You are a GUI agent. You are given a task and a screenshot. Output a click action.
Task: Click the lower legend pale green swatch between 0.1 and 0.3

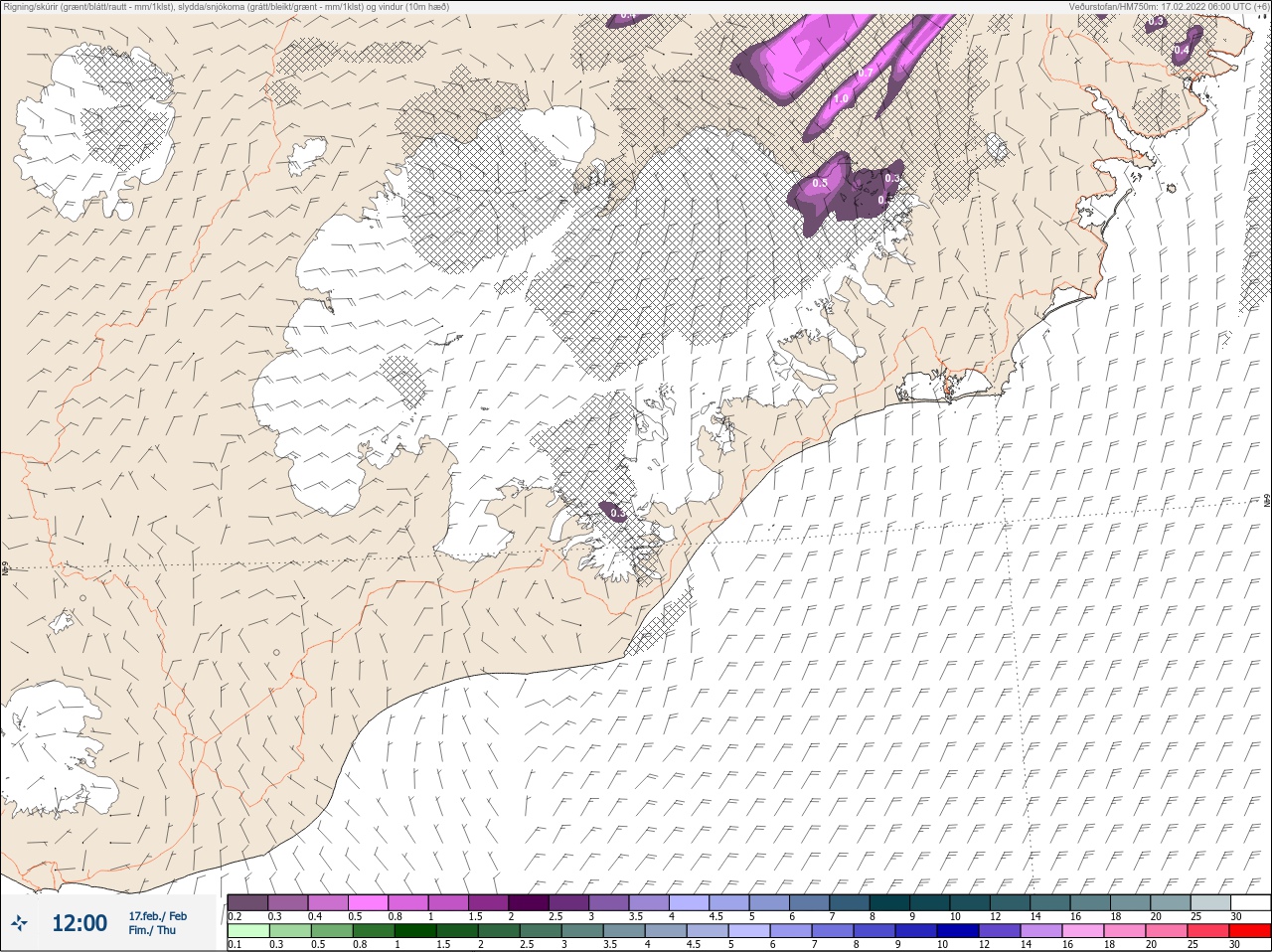click(248, 931)
